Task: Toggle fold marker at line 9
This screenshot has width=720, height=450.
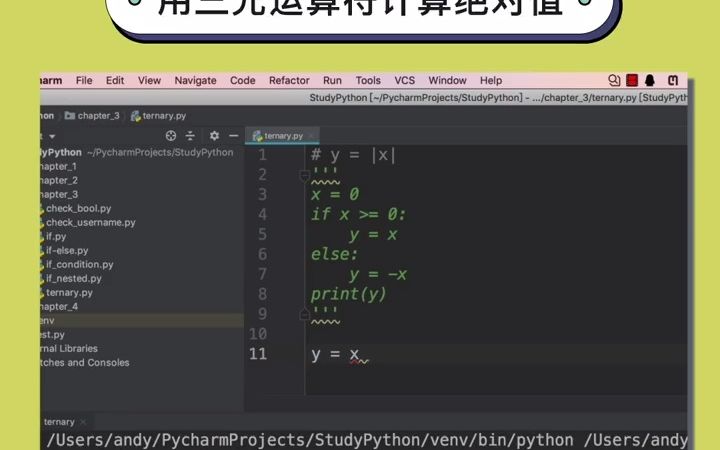Action: 304,315
